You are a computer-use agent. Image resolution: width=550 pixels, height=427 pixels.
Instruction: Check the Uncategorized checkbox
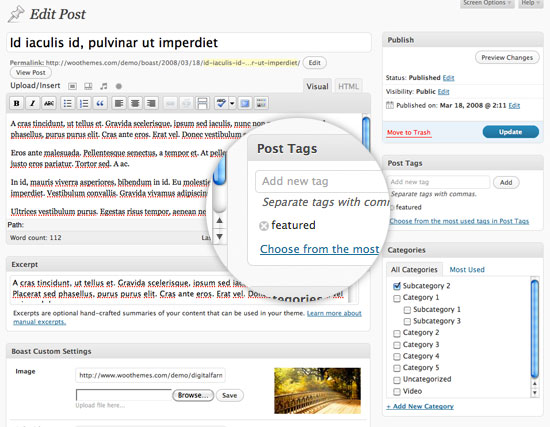(397, 380)
